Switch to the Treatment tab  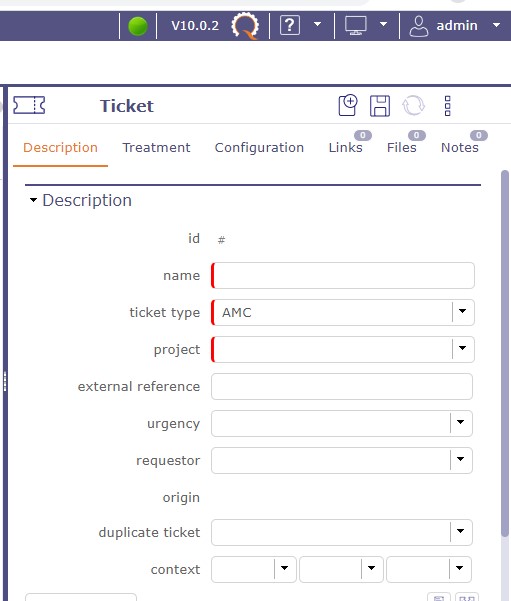tap(156, 148)
